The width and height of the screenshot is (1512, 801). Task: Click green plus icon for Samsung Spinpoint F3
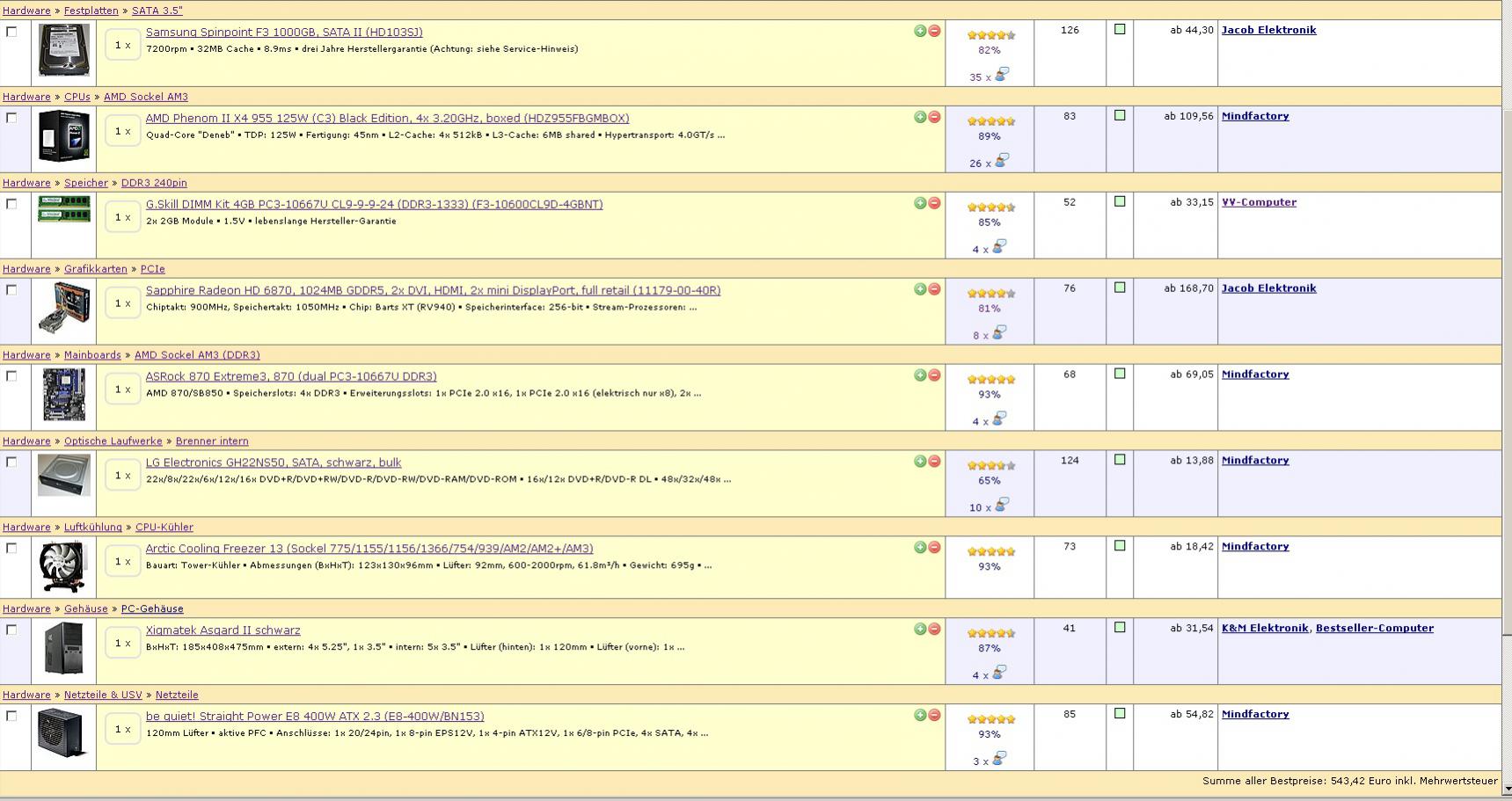coord(920,31)
